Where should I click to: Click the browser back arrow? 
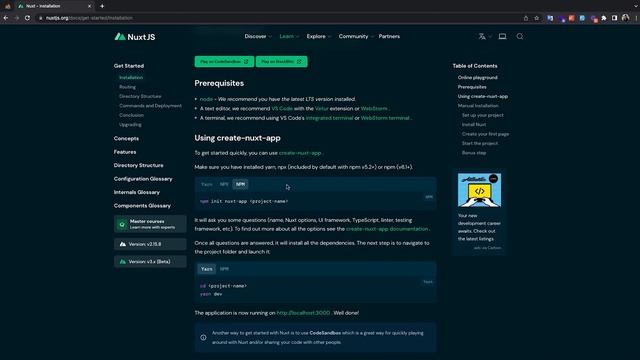[6, 18]
